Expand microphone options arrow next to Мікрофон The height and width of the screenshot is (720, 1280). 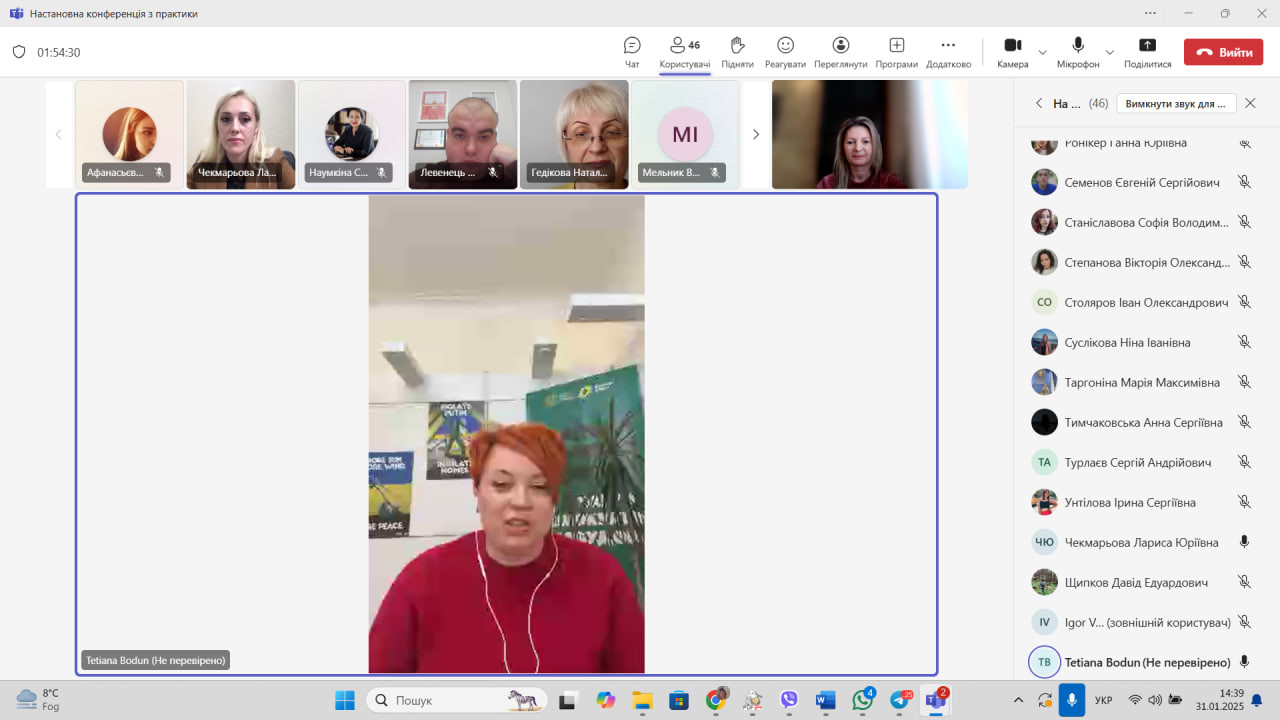point(1109,52)
